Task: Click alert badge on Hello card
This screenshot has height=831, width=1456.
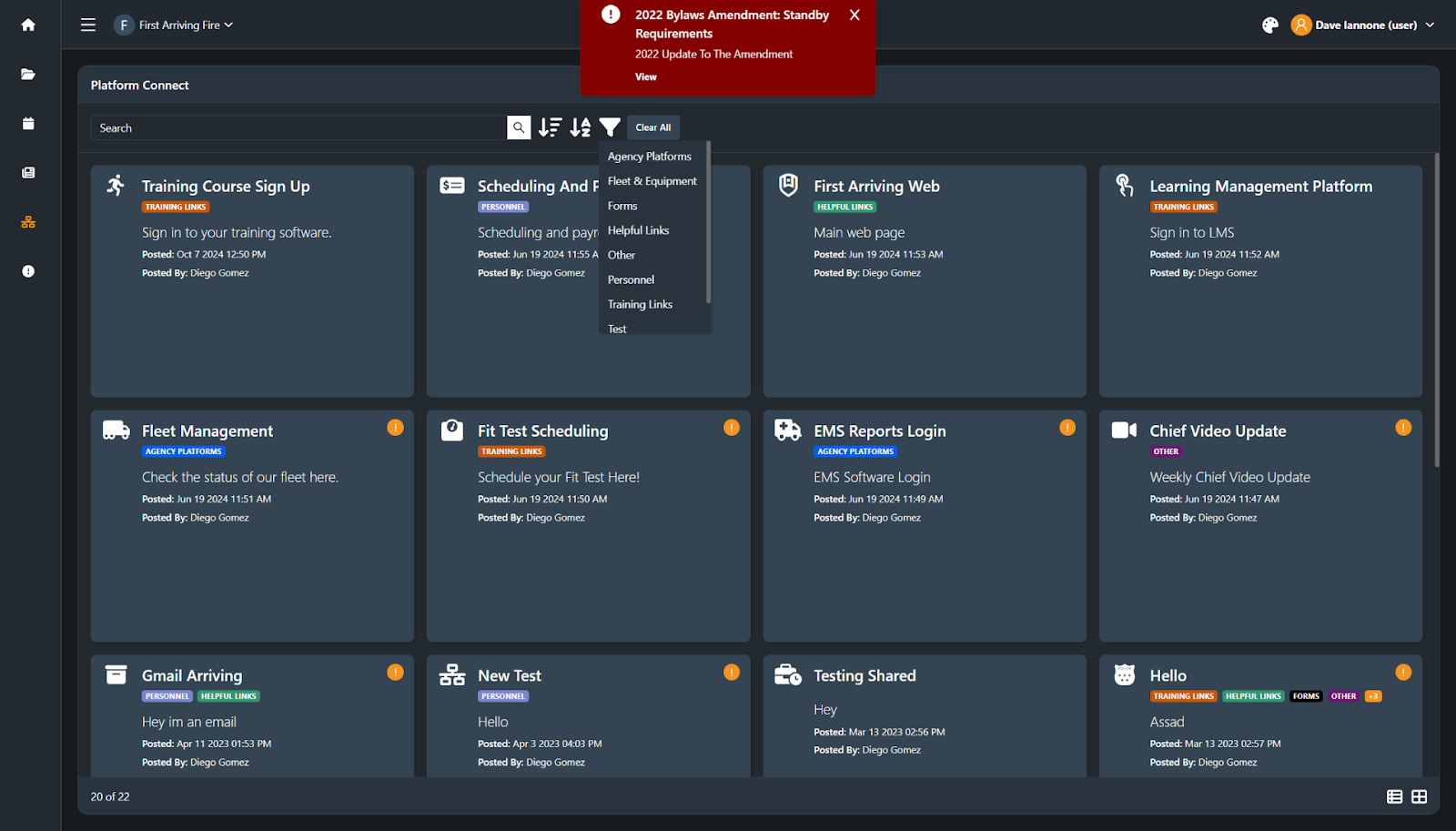Action: coord(1403,673)
